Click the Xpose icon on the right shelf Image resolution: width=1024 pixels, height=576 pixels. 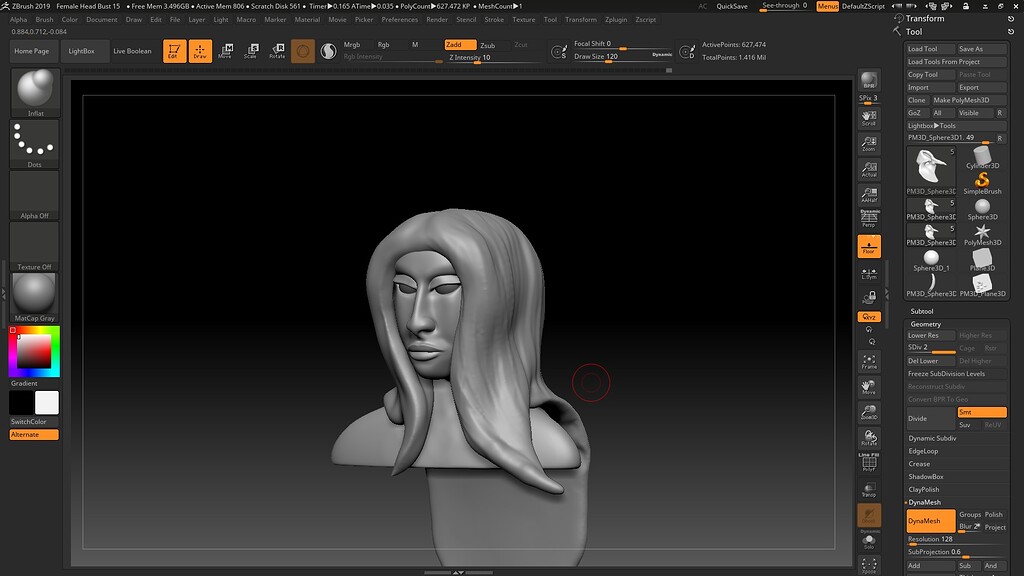869,562
